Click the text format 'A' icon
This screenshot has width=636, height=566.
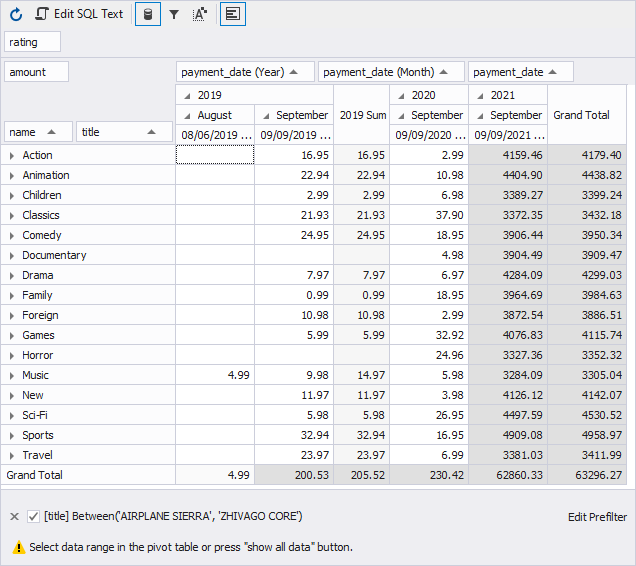(199, 14)
